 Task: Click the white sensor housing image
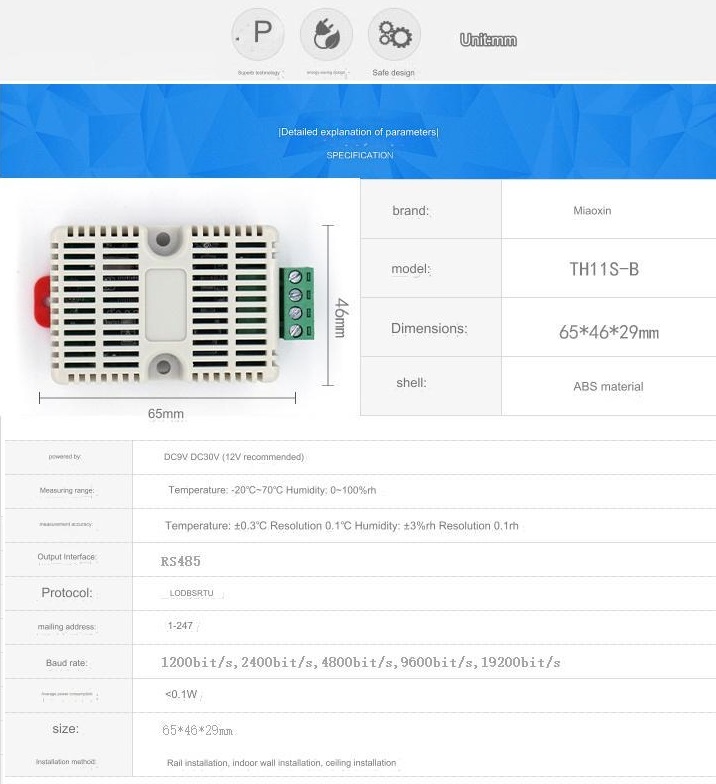(x=160, y=300)
